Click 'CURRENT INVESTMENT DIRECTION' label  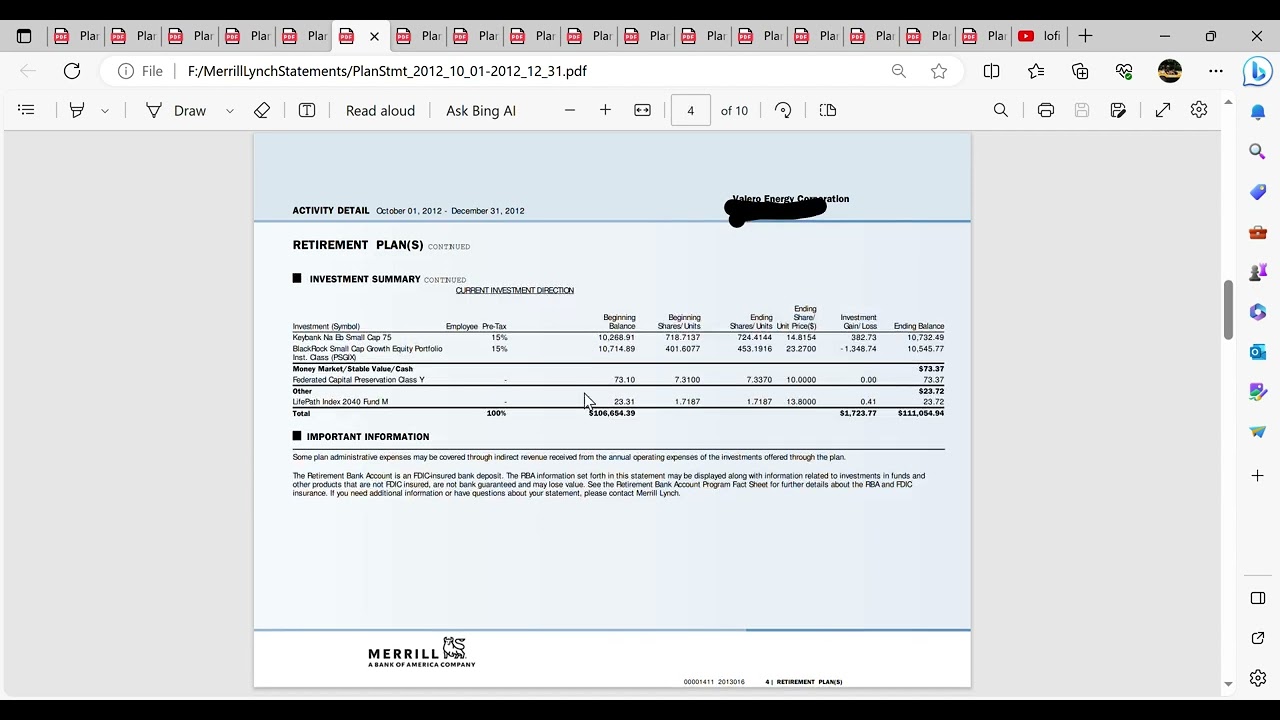515,291
